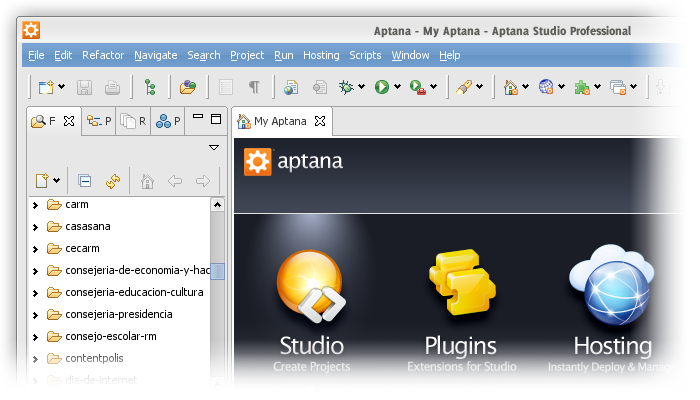Click Collapse All icon in file panel
Viewport: 700px width, 400px height.
pyautogui.click(x=84, y=181)
